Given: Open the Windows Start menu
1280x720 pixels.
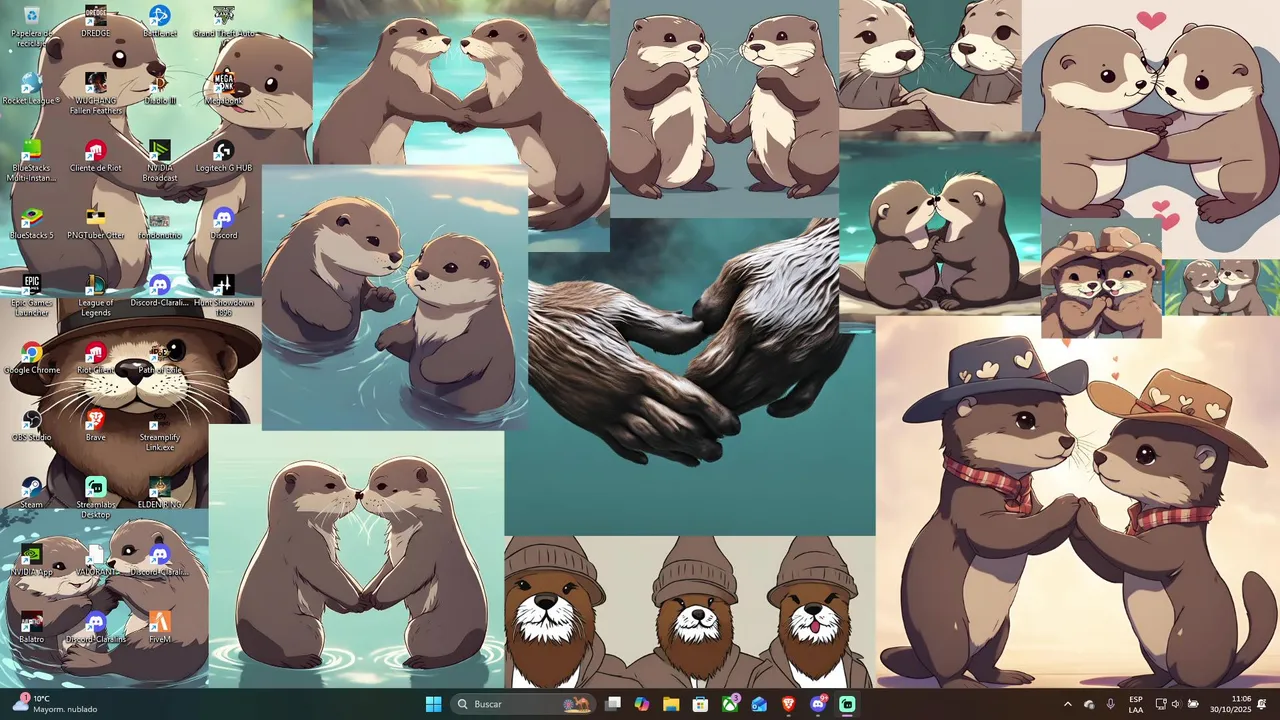Looking at the screenshot, I should pos(433,704).
